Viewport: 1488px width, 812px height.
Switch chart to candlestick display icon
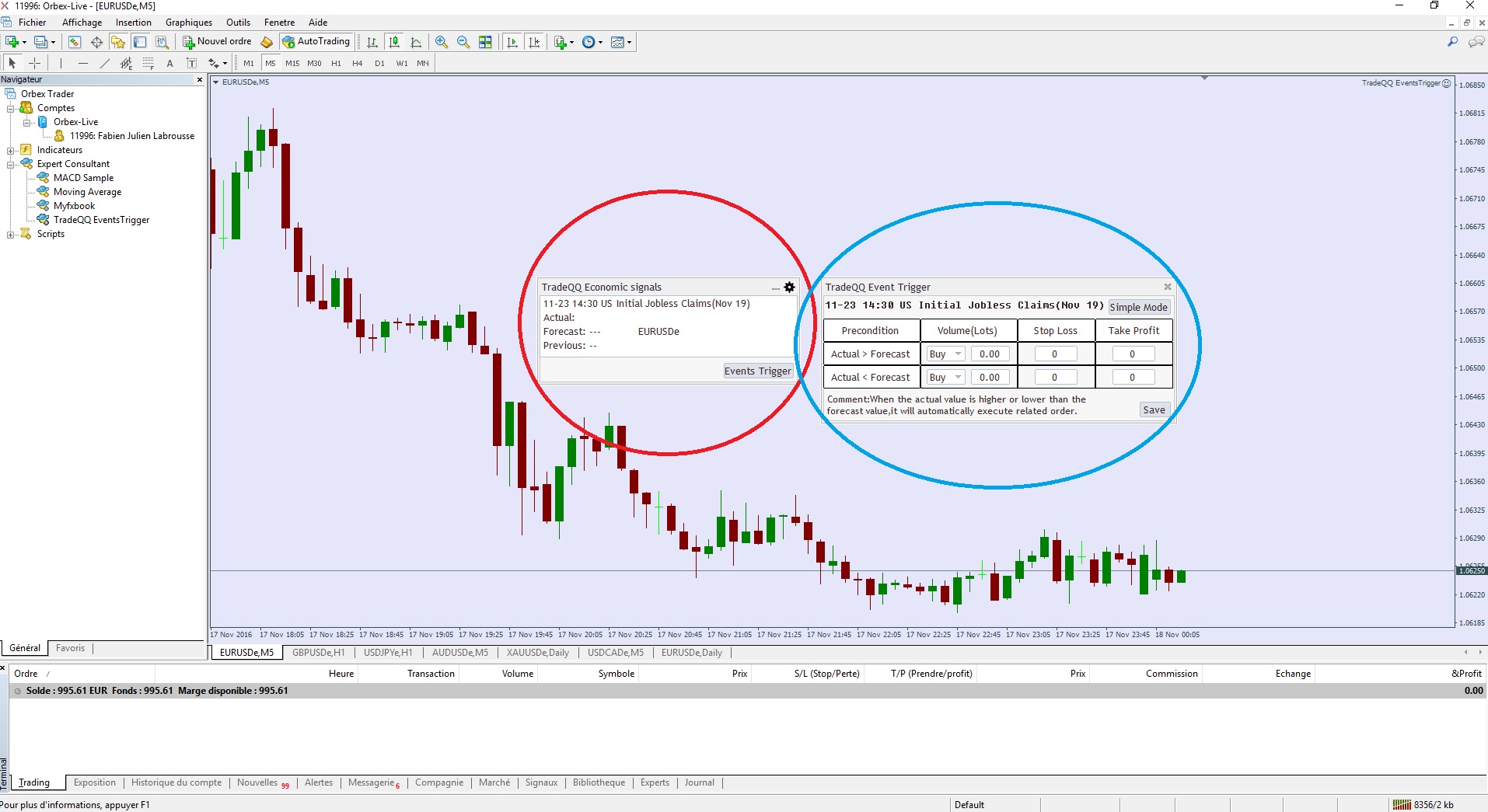click(x=394, y=42)
